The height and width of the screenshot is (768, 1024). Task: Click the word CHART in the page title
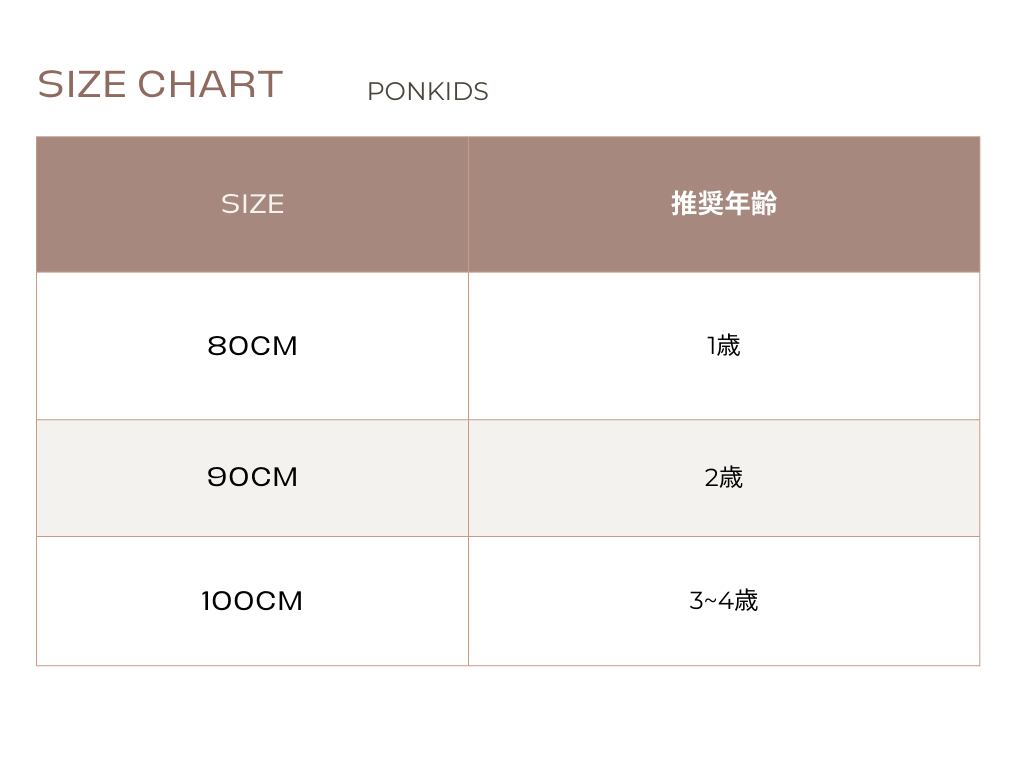tap(210, 84)
